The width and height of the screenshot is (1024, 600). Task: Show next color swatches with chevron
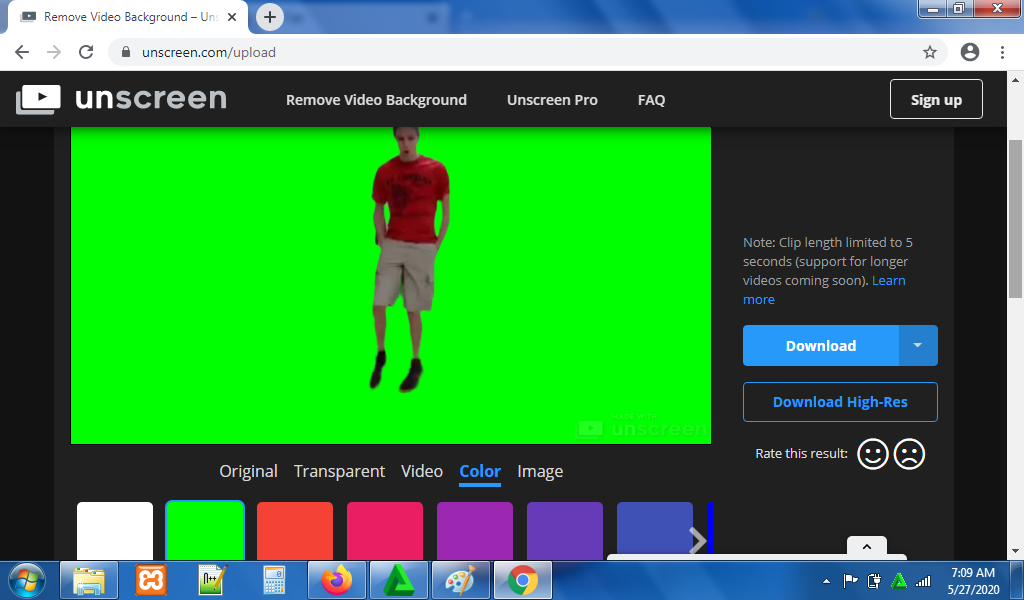[x=697, y=540]
